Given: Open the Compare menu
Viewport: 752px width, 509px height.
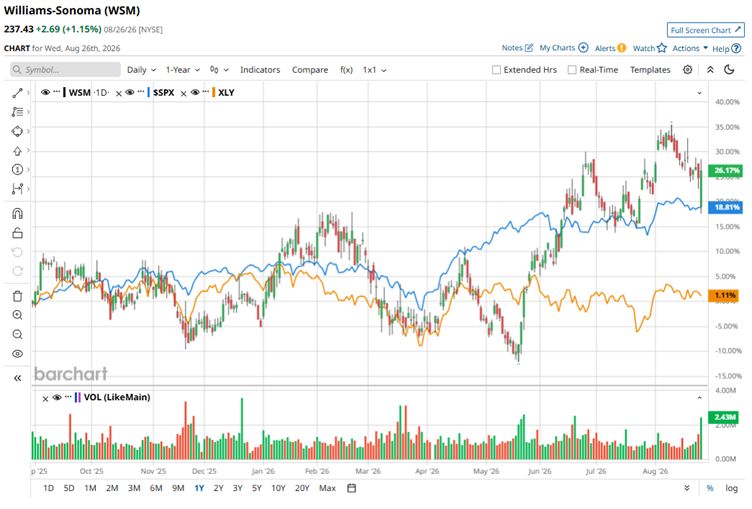Looking at the screenshot, I should click(x=310, y=70).
